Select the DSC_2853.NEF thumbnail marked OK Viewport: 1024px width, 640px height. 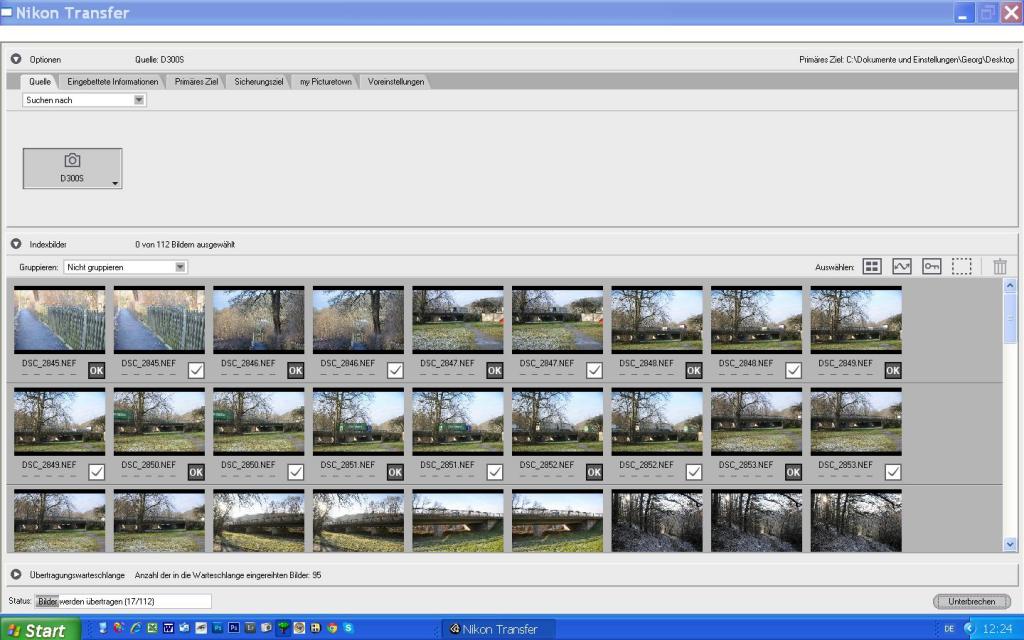pyautogui.click(x=756, y=421)
